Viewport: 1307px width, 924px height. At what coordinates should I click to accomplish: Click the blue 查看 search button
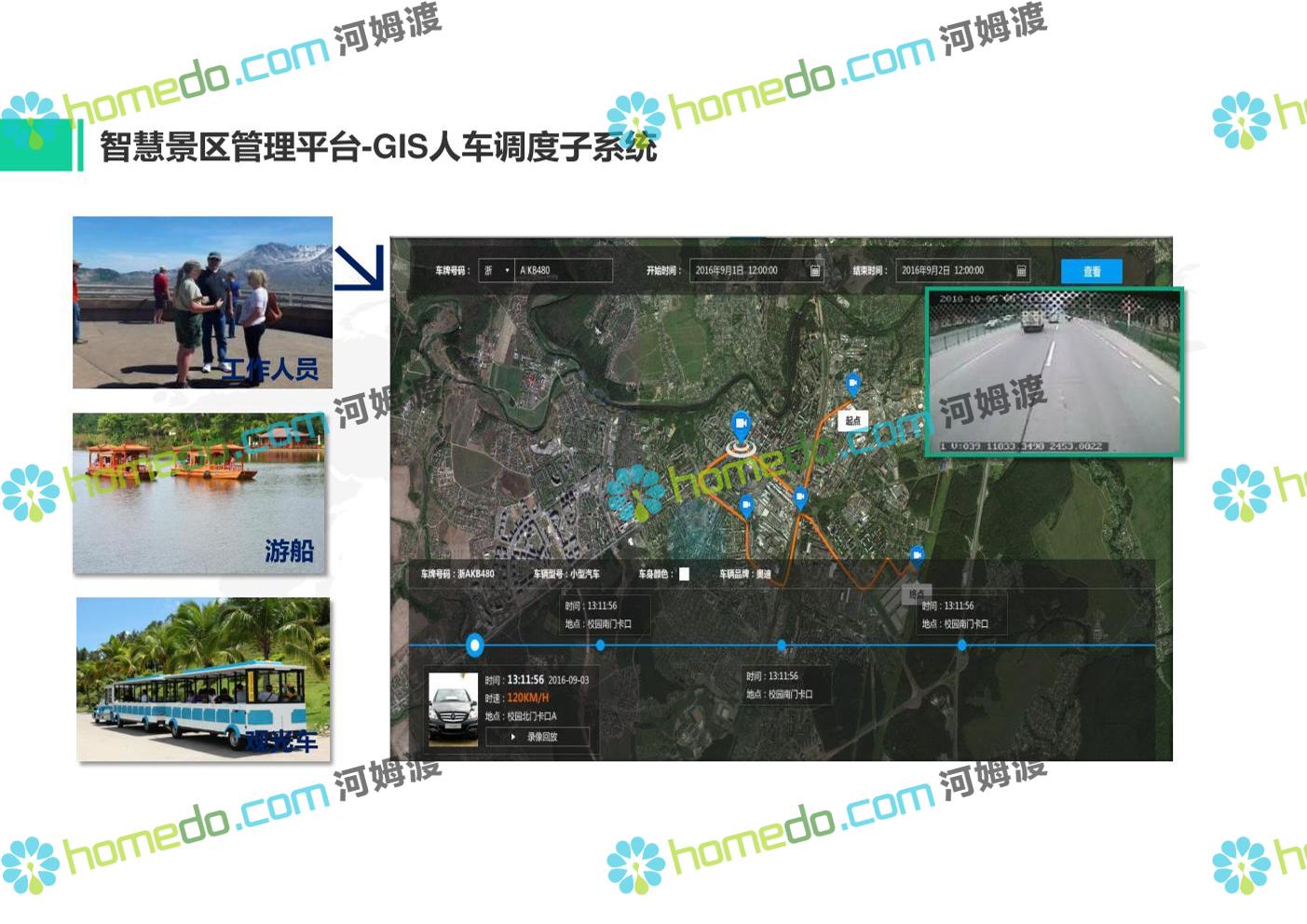[1092, 271]
